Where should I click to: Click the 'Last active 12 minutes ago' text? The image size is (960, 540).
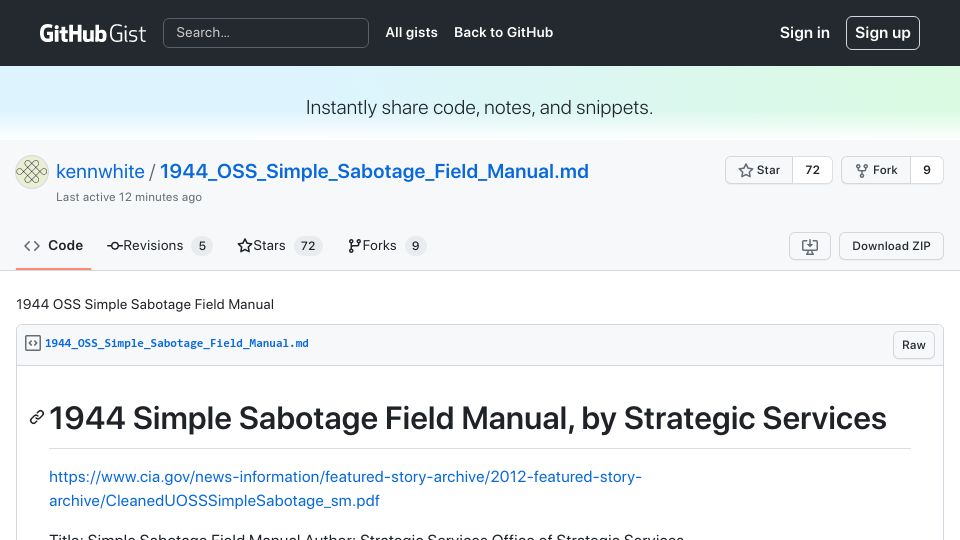point(129,197)
